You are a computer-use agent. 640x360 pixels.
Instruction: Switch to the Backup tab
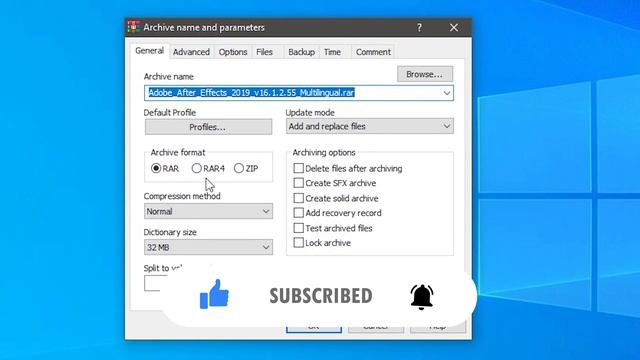point(301,52)
